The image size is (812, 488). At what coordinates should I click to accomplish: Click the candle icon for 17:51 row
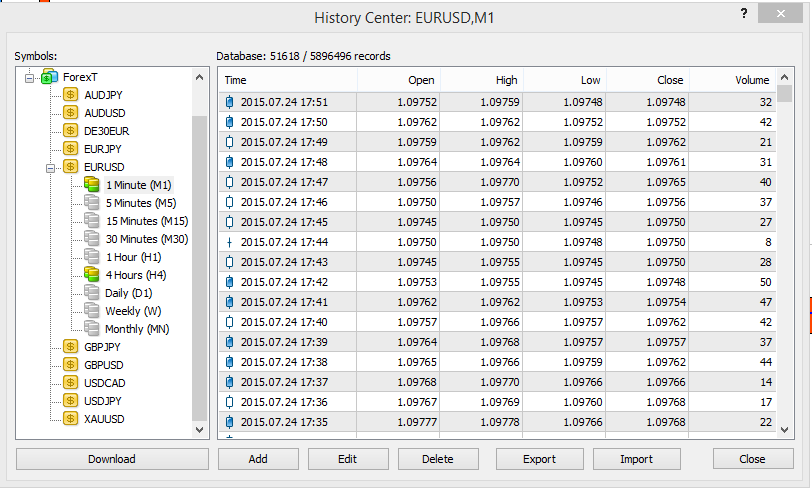pos(230,102)
